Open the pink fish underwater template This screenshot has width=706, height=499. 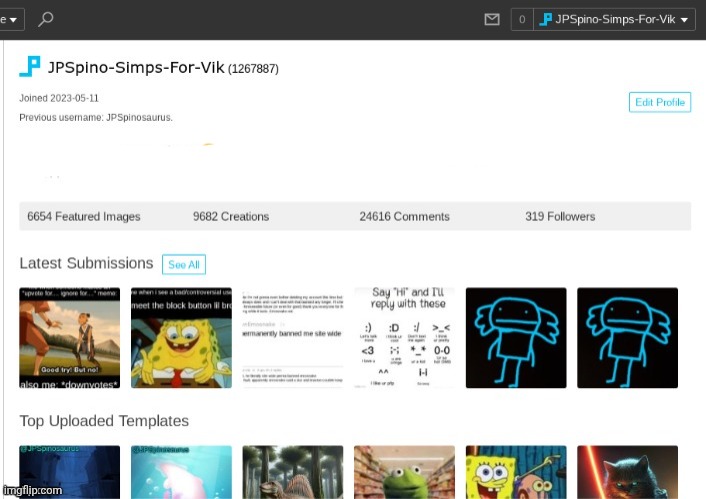(181, 472)
